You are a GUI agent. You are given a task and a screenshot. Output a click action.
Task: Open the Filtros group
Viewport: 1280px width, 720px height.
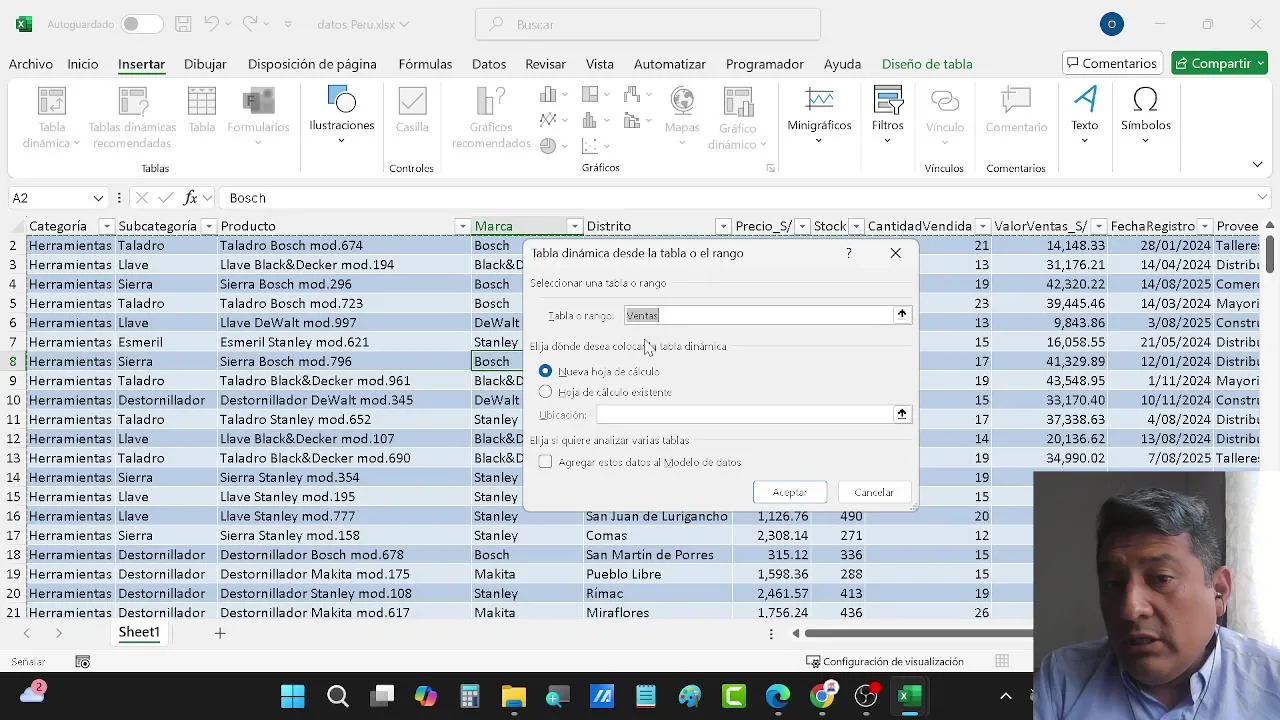[887, 115]
